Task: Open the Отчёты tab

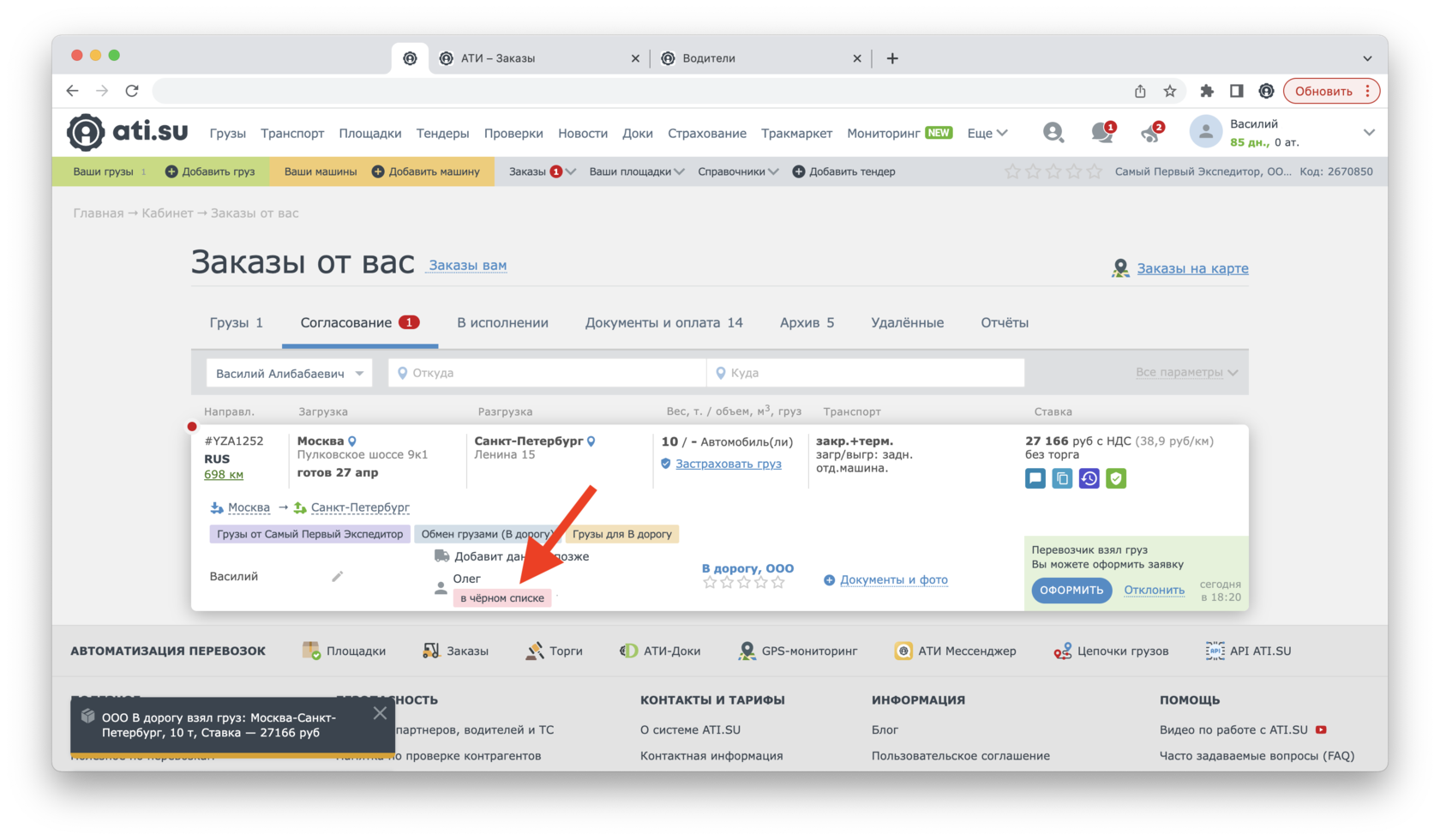Action: pos(1005,322)
